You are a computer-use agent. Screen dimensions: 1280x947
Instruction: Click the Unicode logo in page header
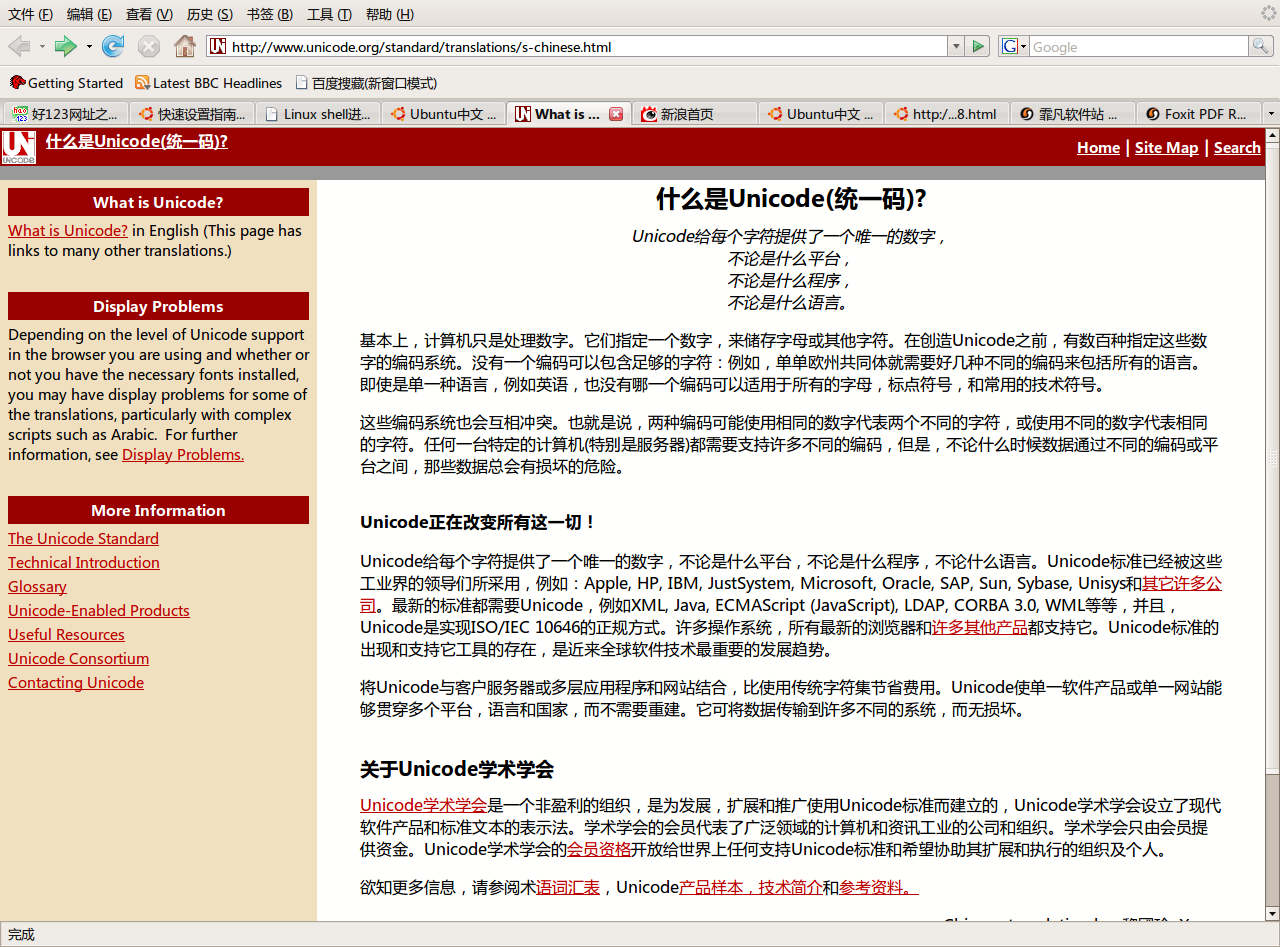point(19,147)
